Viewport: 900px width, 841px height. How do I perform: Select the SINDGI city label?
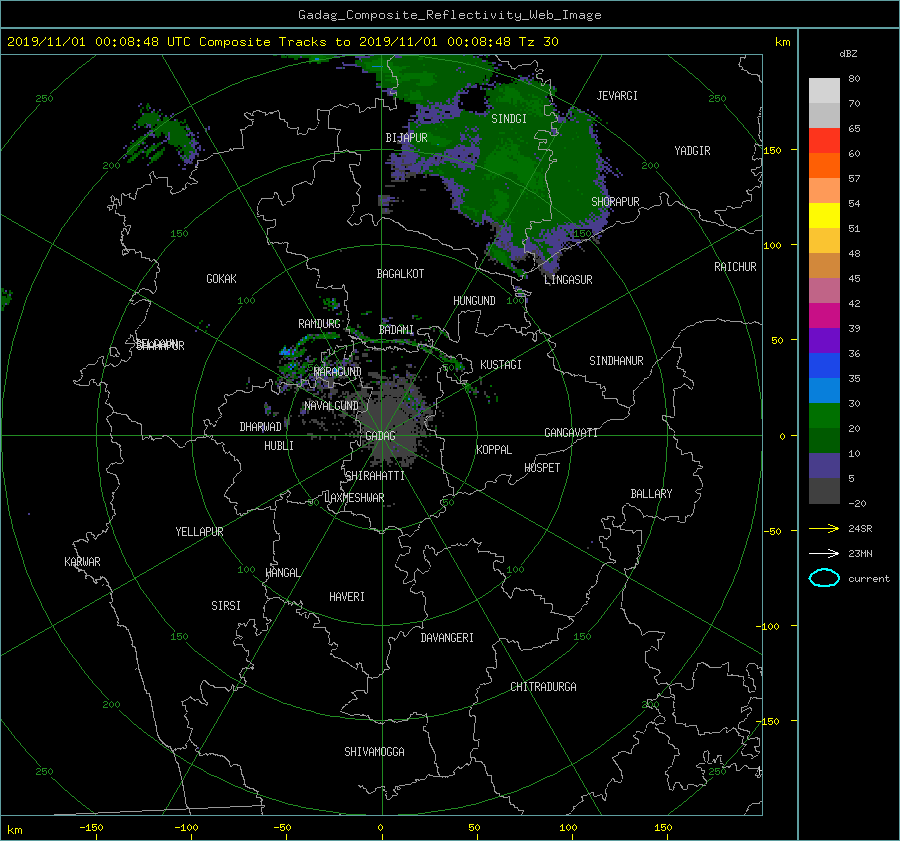pos(509,119)
